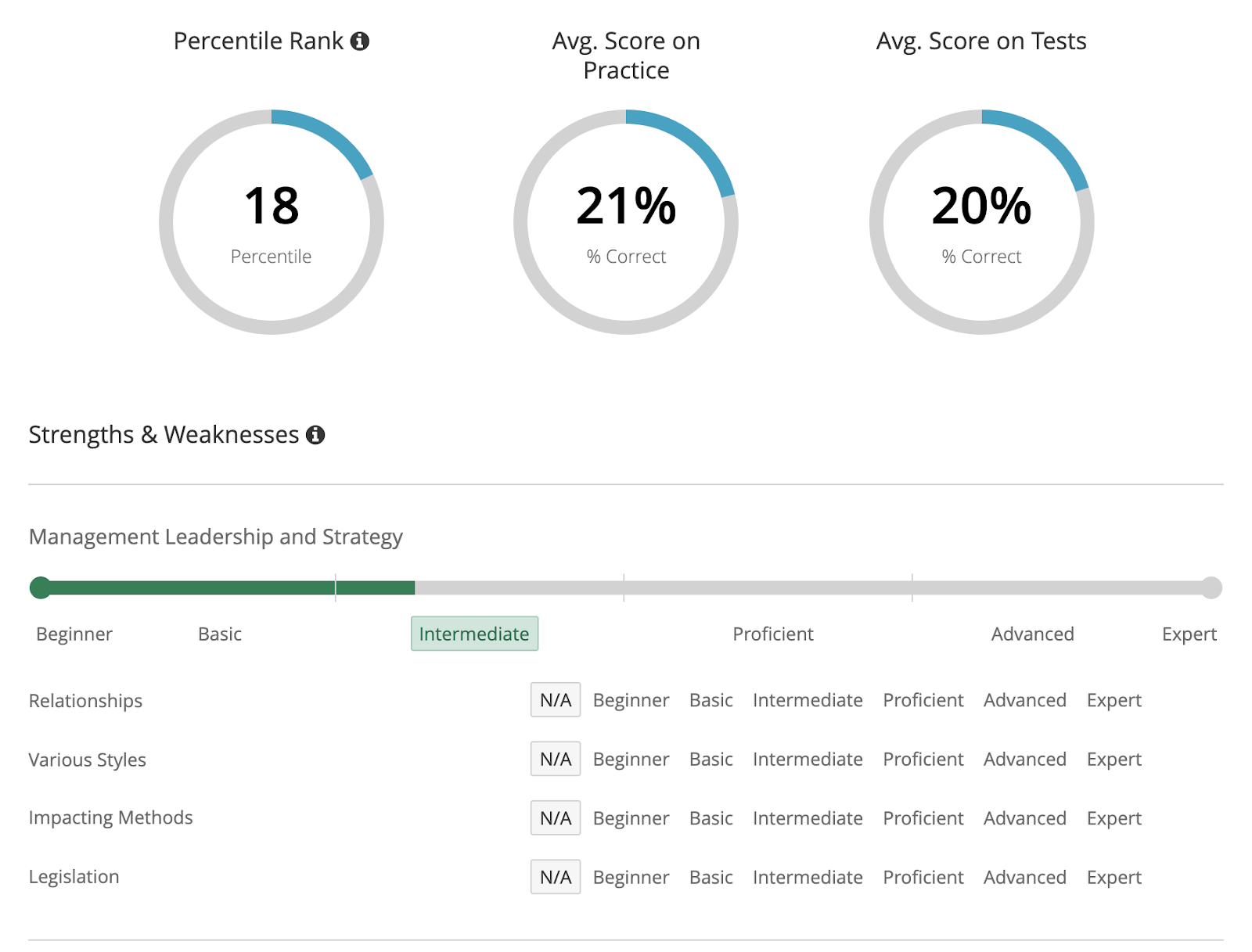Select Advanced for Relationships
The width and height of the screenshot is (1252, 952).
1024,700
